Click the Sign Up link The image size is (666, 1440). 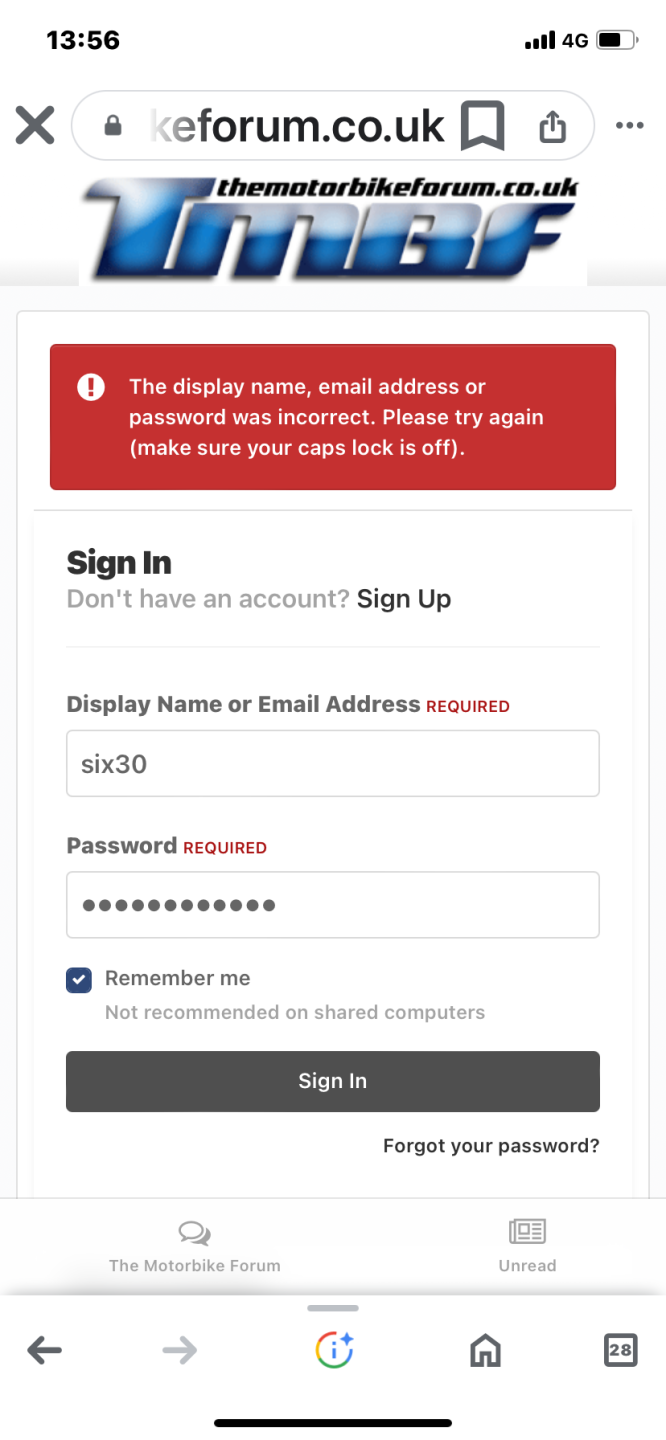(404, 599)
